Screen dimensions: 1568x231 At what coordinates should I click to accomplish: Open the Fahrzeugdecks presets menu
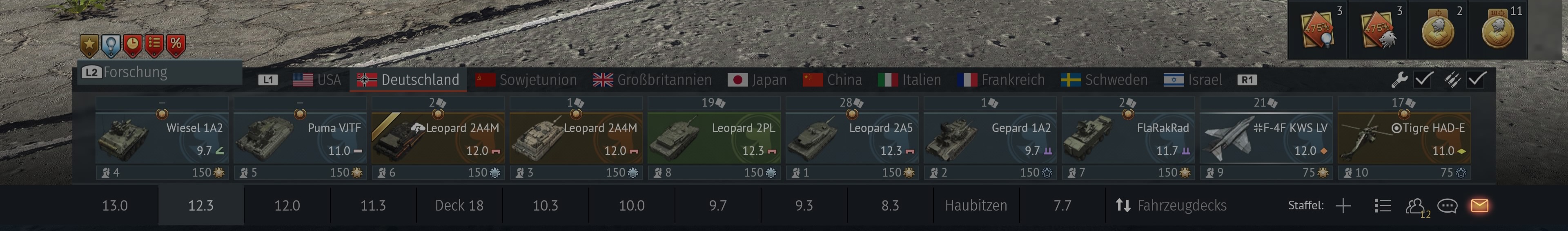pos(1170,205)
